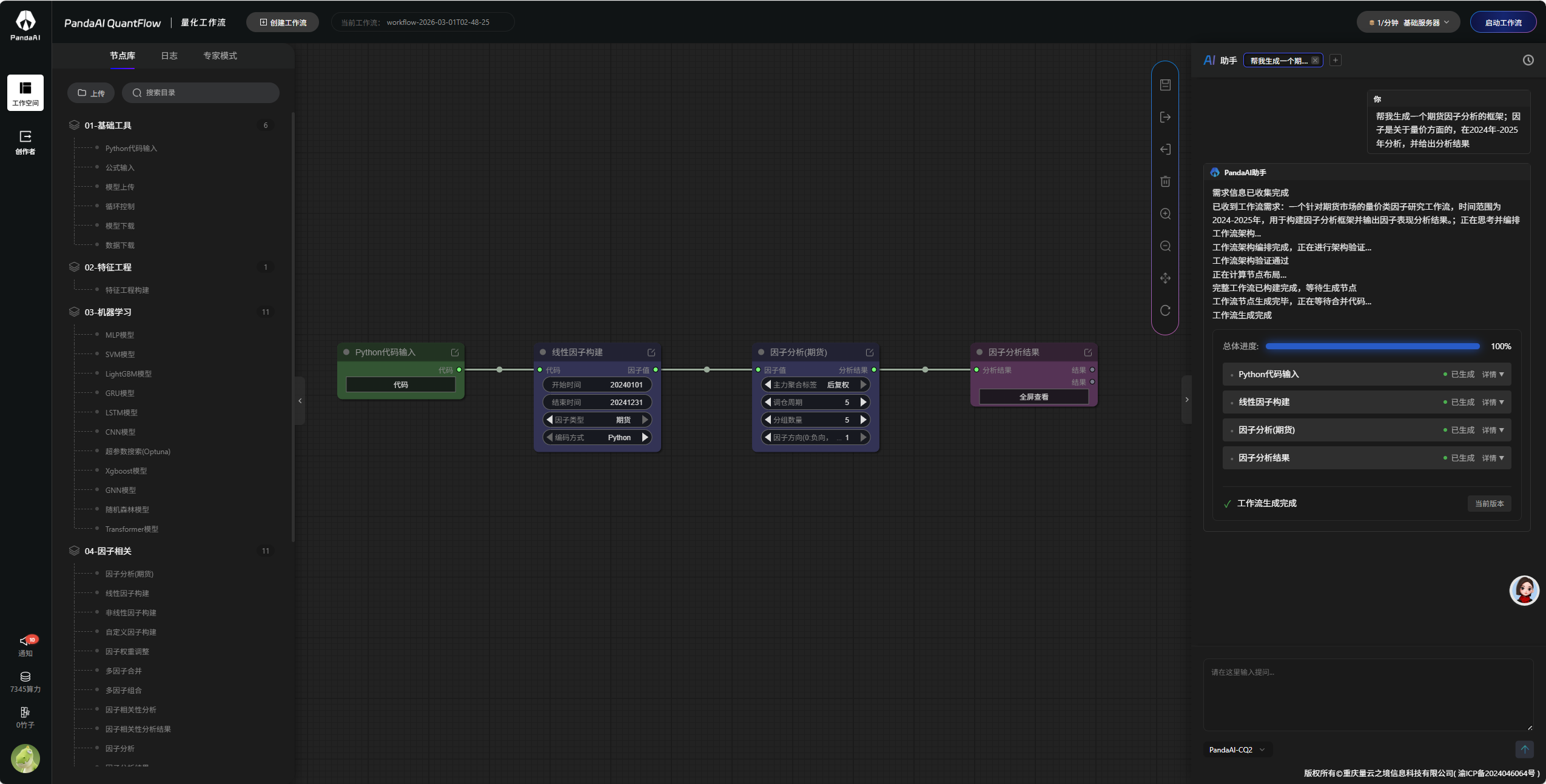The height and width of the screenshot is (784, 1546).
Task: Click the four-arrow move icon in canvas toolbar
Action: tap(1165, 278)
